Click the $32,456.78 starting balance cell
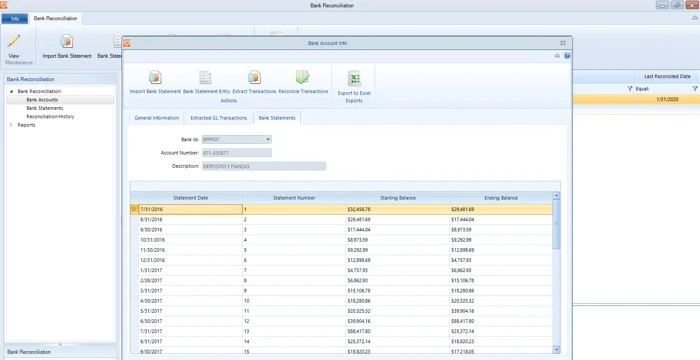Image resolution: width=700 pixels, height=360 pixels. tap(398, 209)
